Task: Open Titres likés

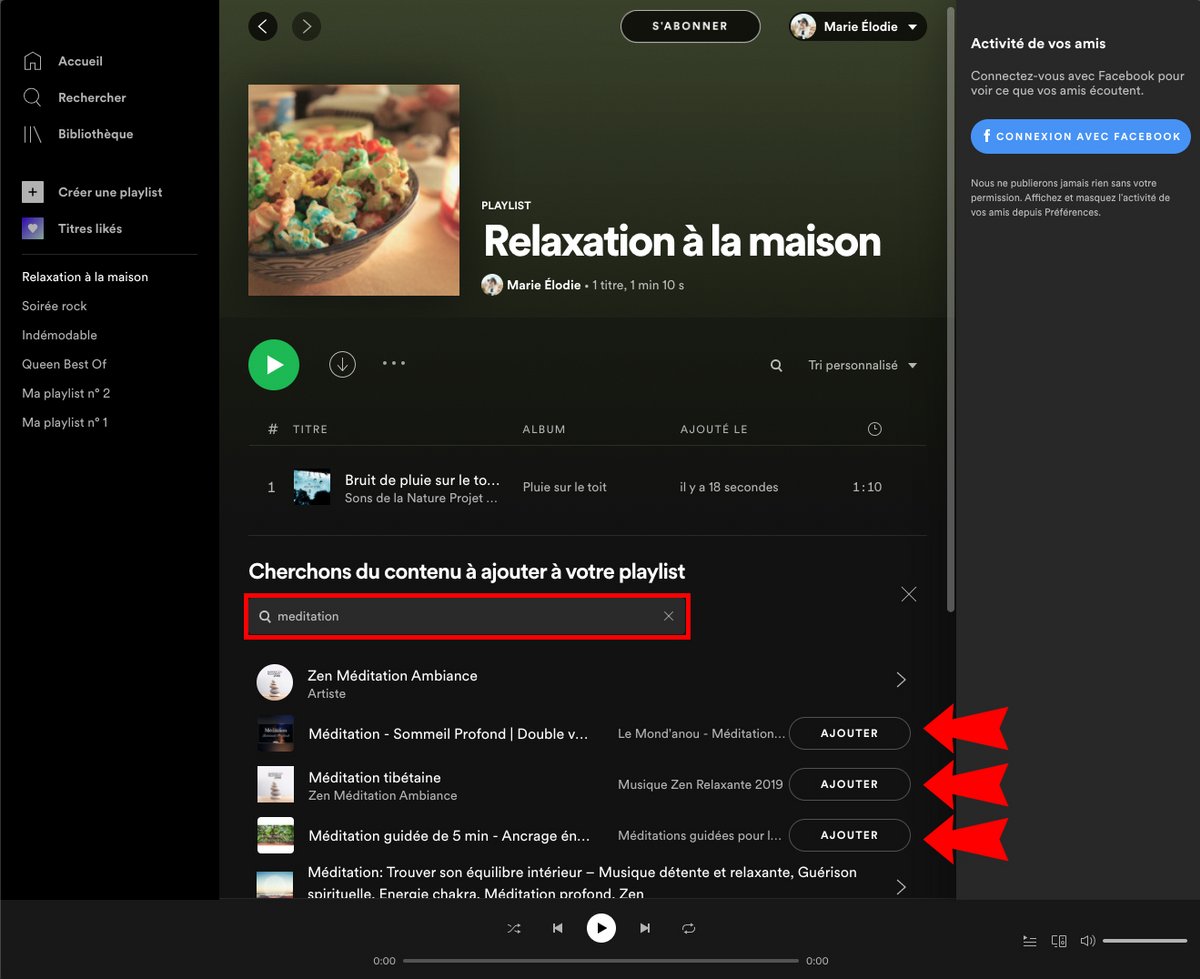Action: pyautogui.click(x=90, y=228)
